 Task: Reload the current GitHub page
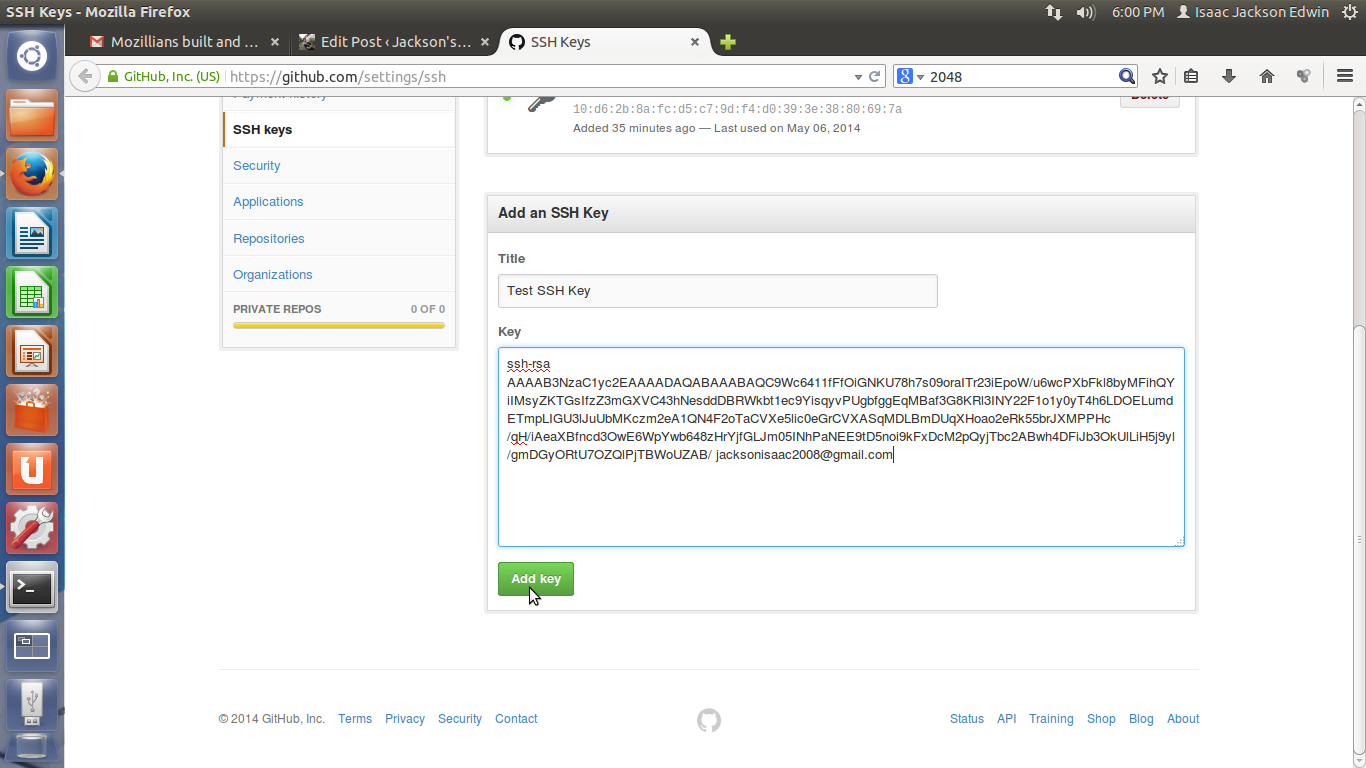[875, 76]
